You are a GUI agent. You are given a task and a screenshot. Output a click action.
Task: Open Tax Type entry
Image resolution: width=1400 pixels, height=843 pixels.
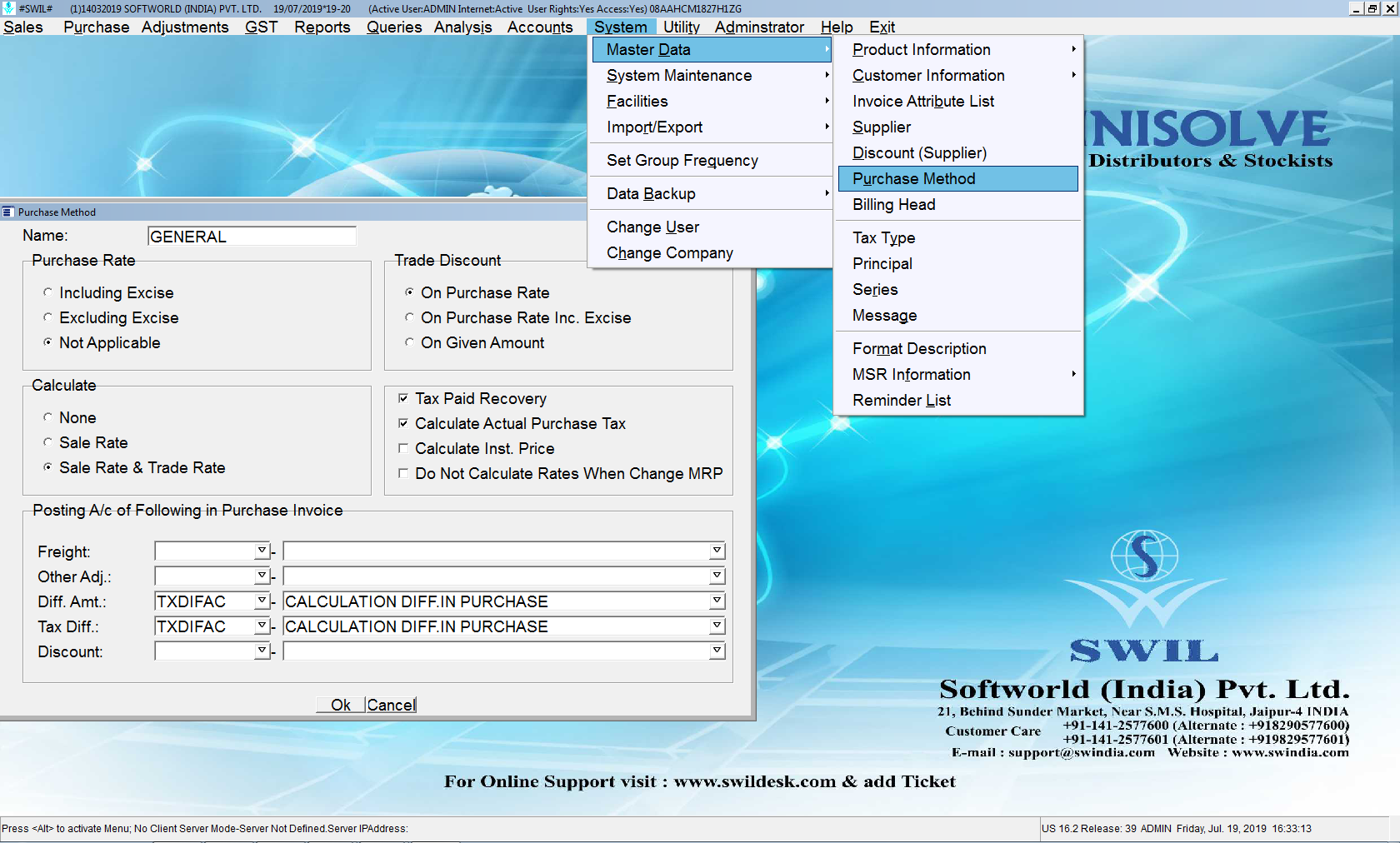coord(958,238)
